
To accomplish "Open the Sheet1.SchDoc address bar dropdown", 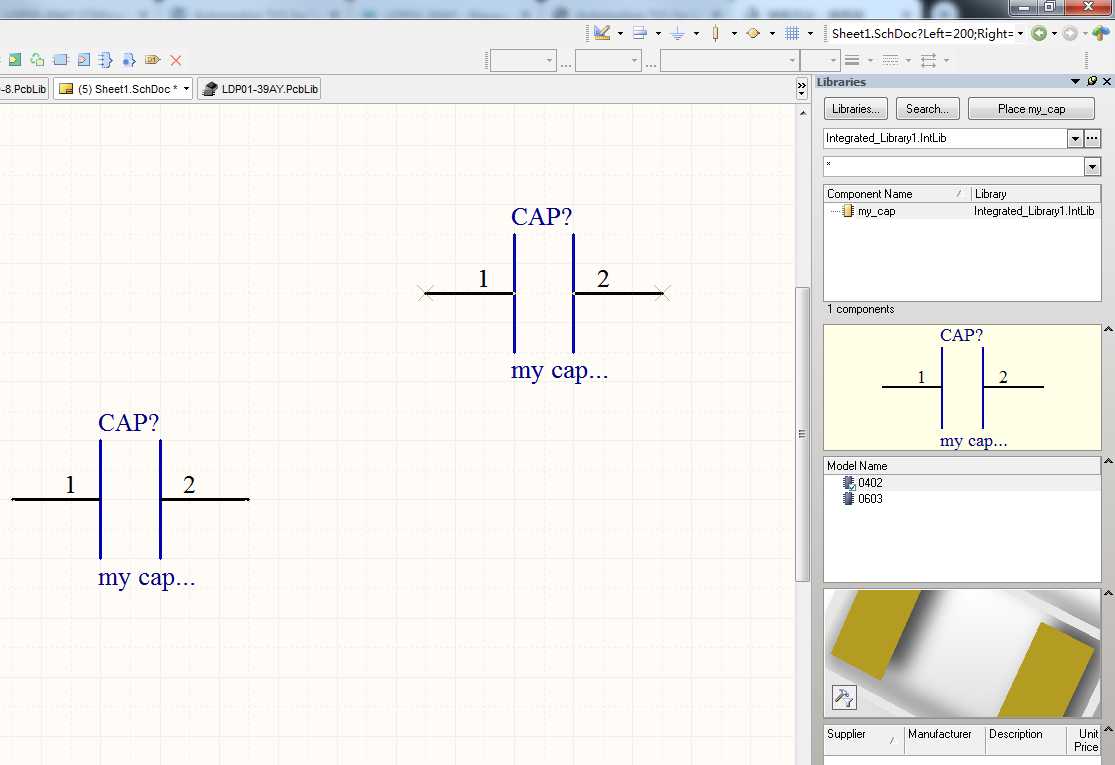I will coord(1021,33).
